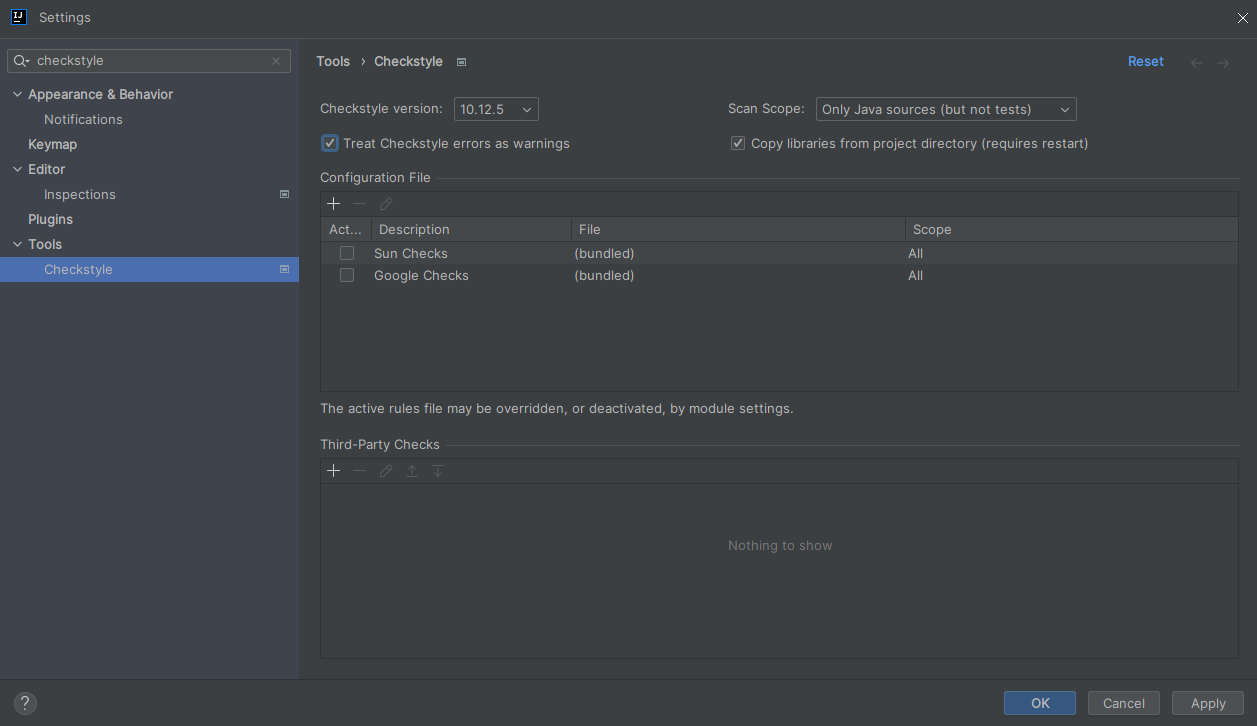Screen dimensions: 1257x726
Task: Uncheck Copy libraries from project directory
Action: coord(737,142)
